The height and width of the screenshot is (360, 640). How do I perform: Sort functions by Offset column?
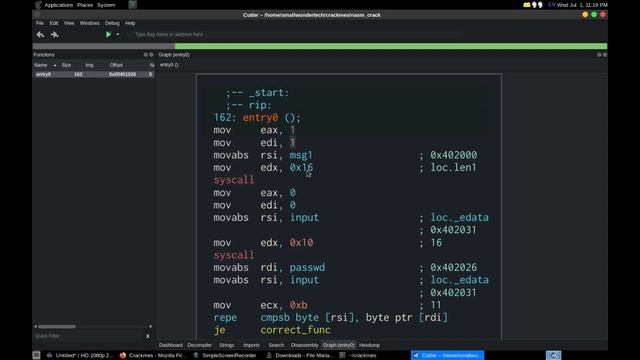116,65
